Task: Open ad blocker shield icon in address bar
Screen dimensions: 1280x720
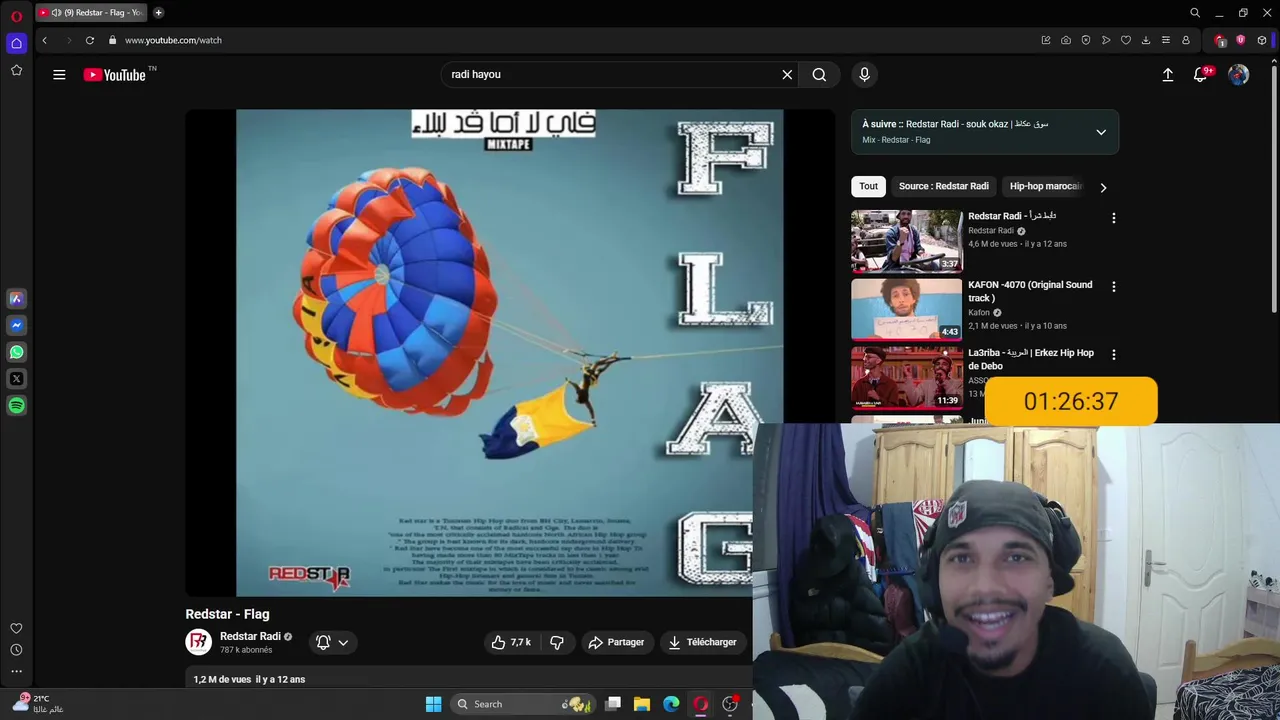Action: coord(1086,40)
